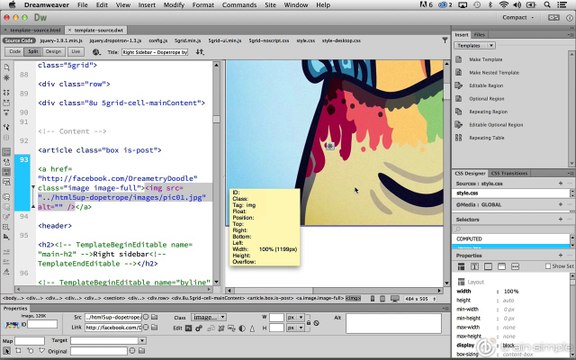Add a new CSS source

[561, 183]
